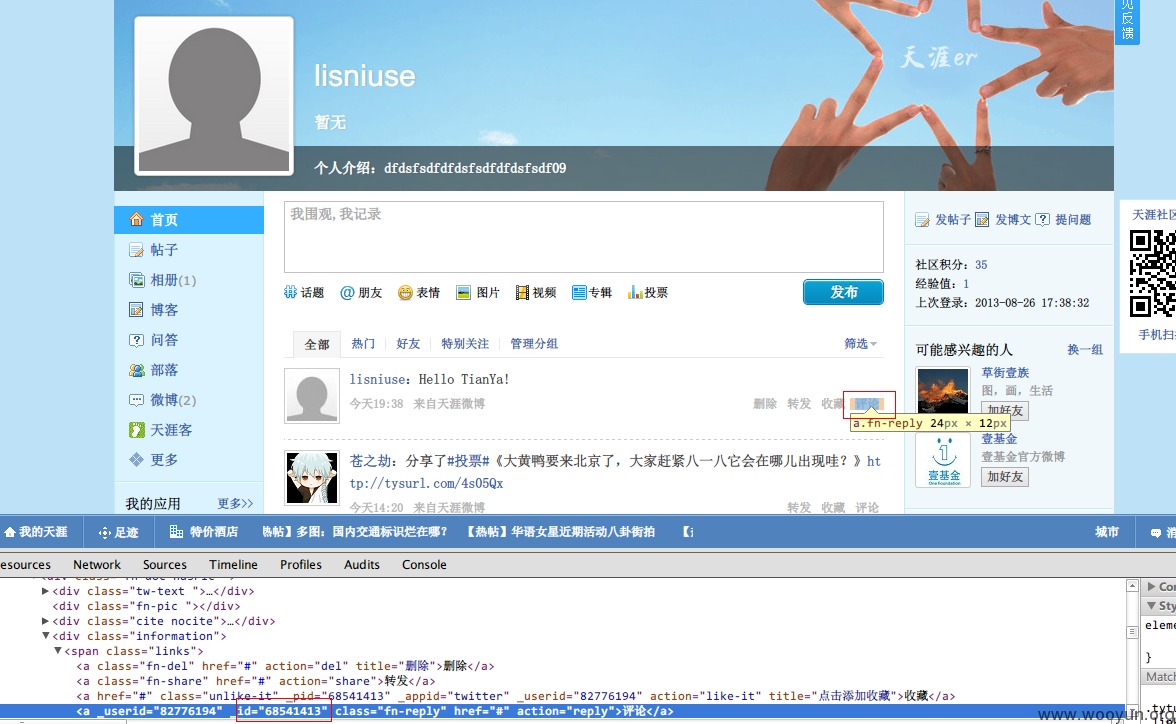Viewport: 1176px width, 724px height.
Task: Open the Network devtools tab
Action: (97, 565)
